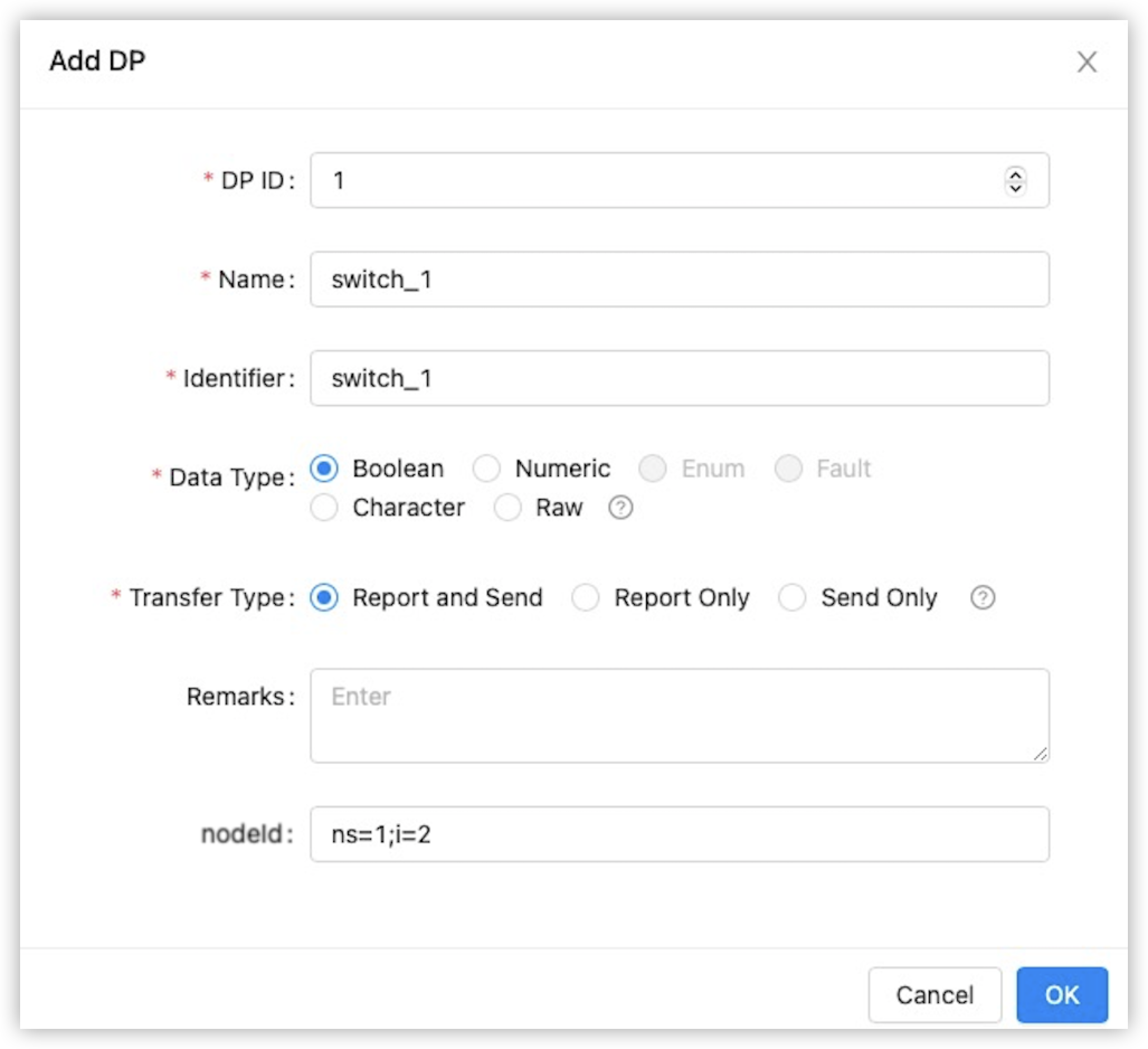Enable the Character data type

point(325,507)
